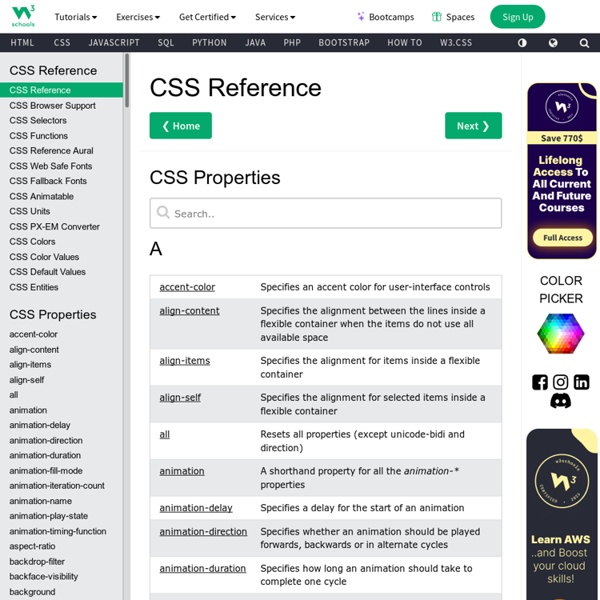Open the Instagram icon link

(561, 382)
